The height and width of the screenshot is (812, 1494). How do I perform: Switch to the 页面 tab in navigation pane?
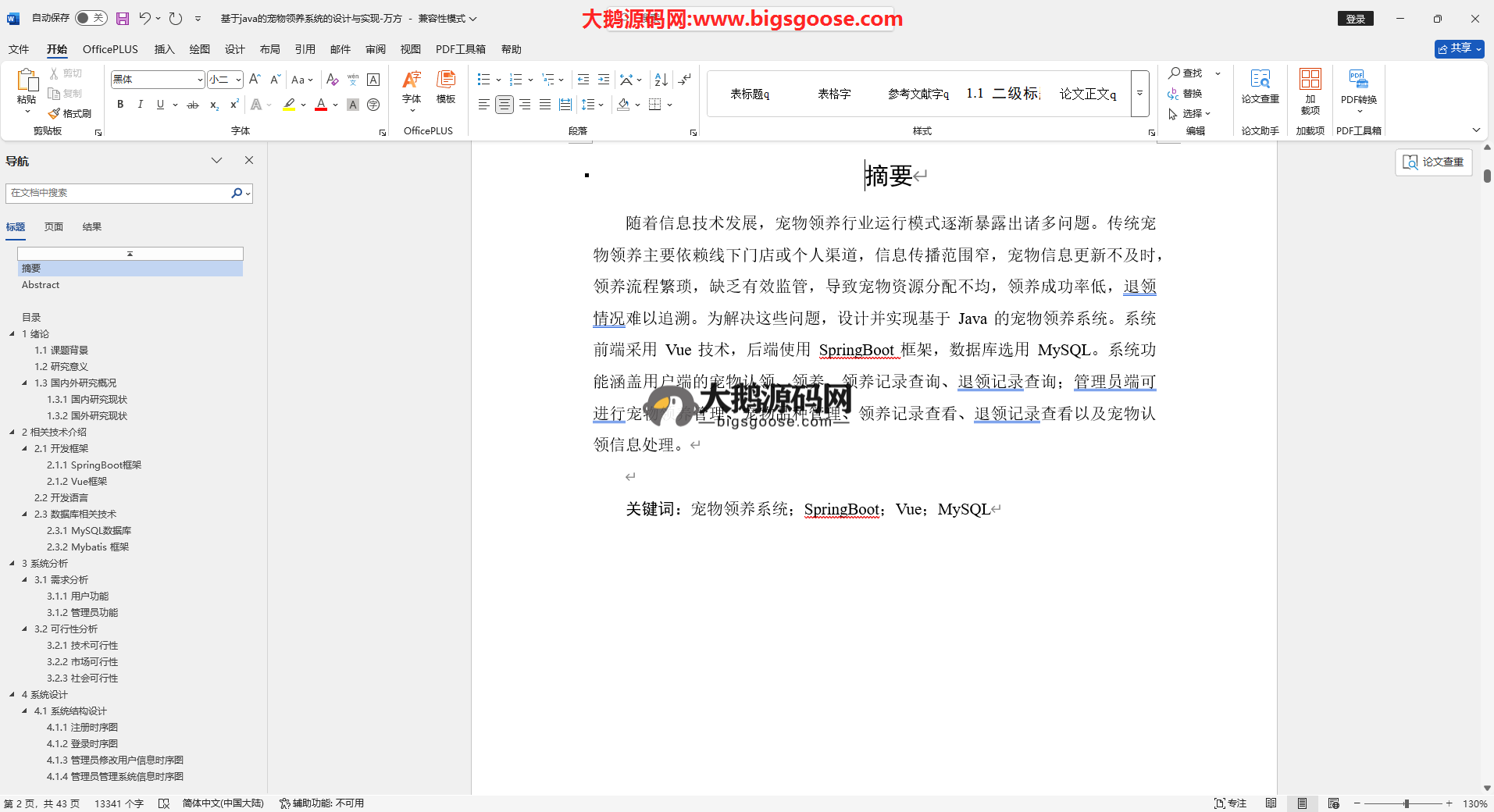54,227
